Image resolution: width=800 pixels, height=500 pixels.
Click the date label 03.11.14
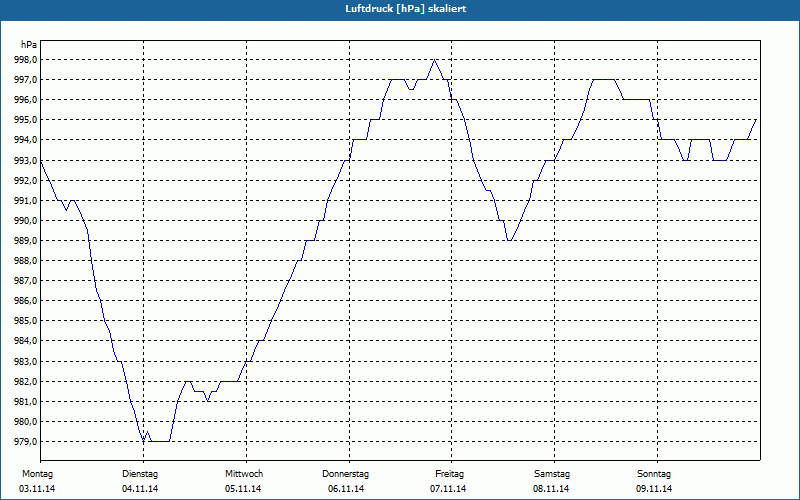37,489
